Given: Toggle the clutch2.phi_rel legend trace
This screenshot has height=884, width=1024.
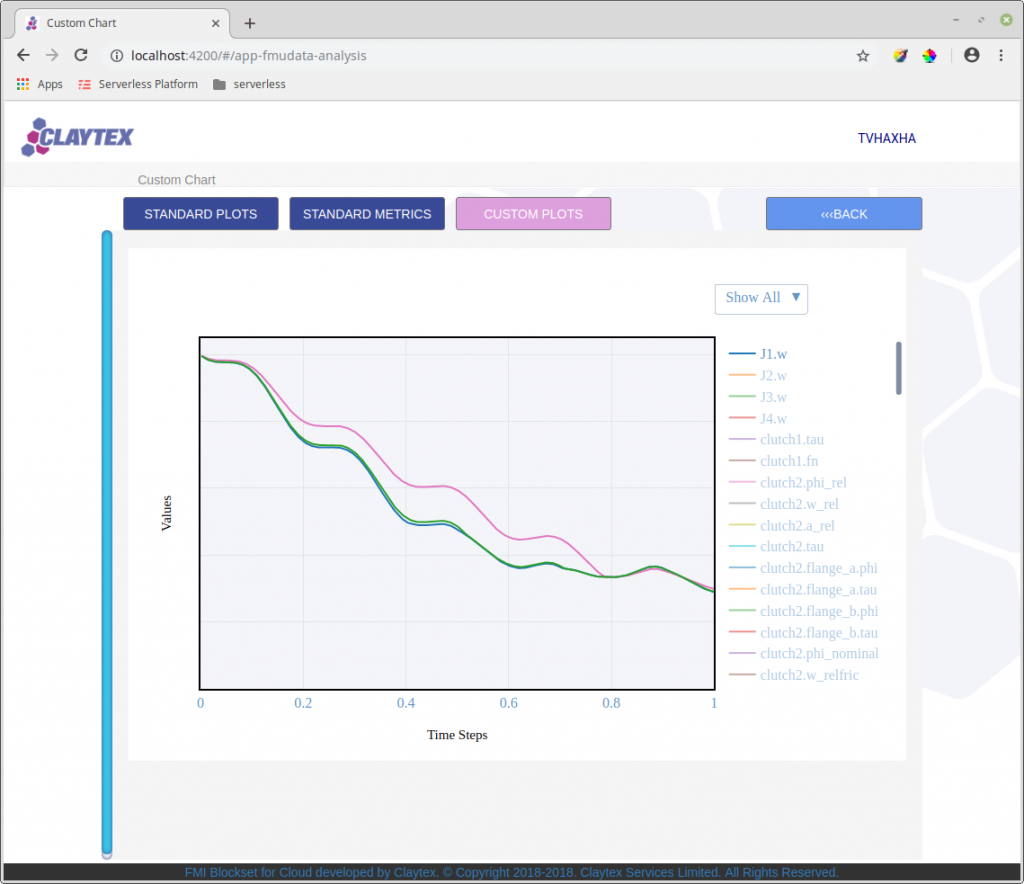Looking at the screenshot, I should pyautogui.click(x=788, y=482).
